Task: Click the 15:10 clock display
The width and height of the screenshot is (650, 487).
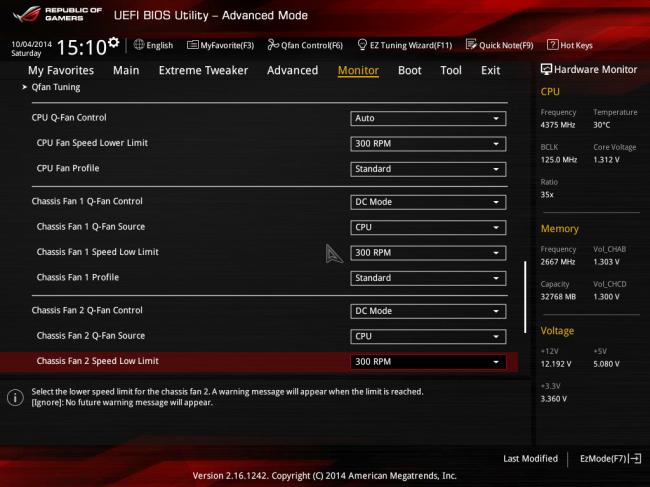Action: click(x=82, y=47)
